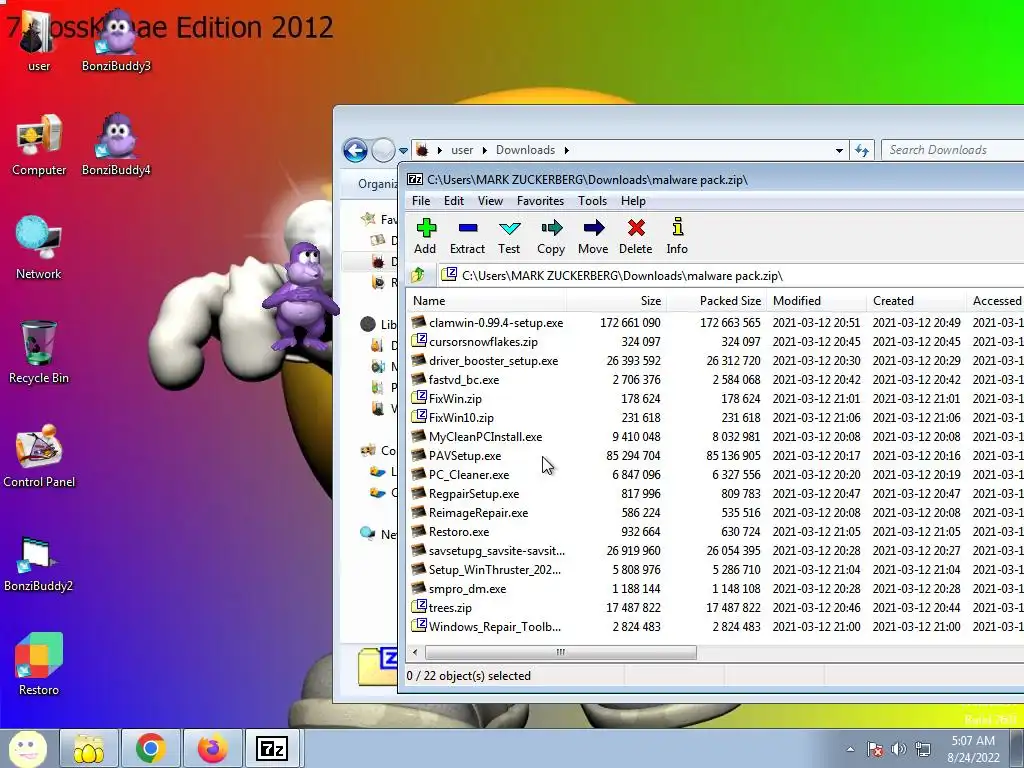Open Firefox from the taskbar
Image resolution: width=1024 pixels, height=768 pixels.
tap(212, 748)
